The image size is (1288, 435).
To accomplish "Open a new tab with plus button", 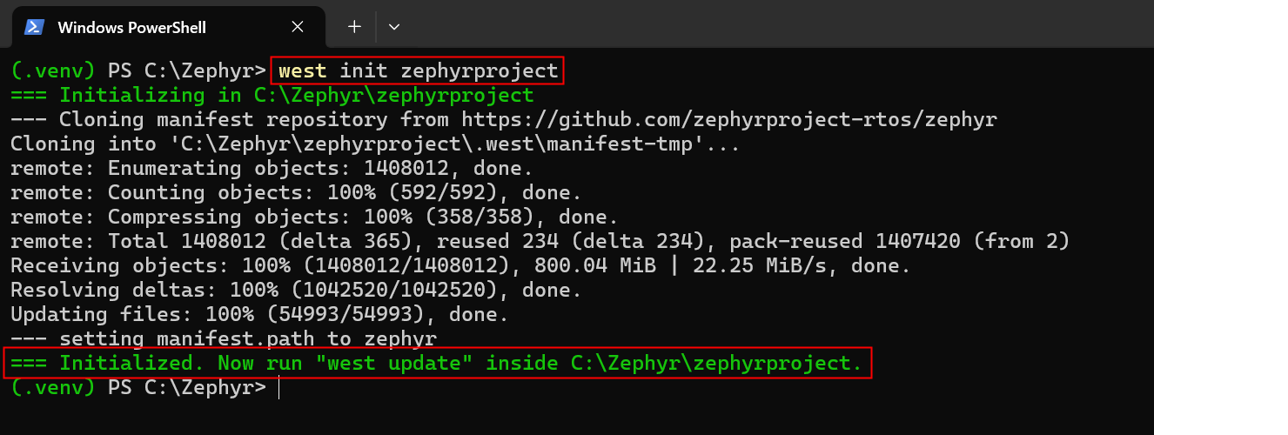I will coord(354,27).
